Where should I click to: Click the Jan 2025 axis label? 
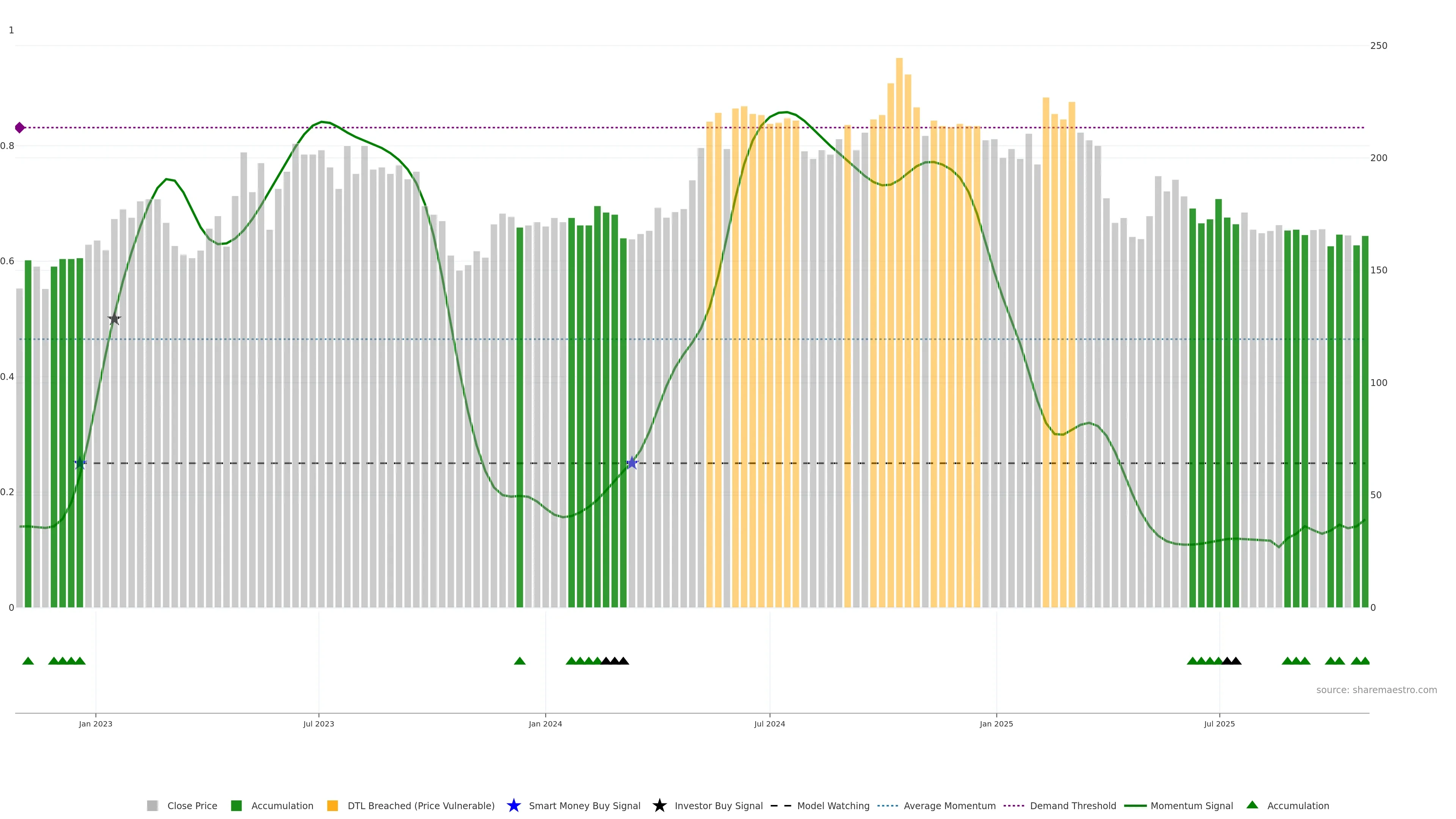click(996, 723)
